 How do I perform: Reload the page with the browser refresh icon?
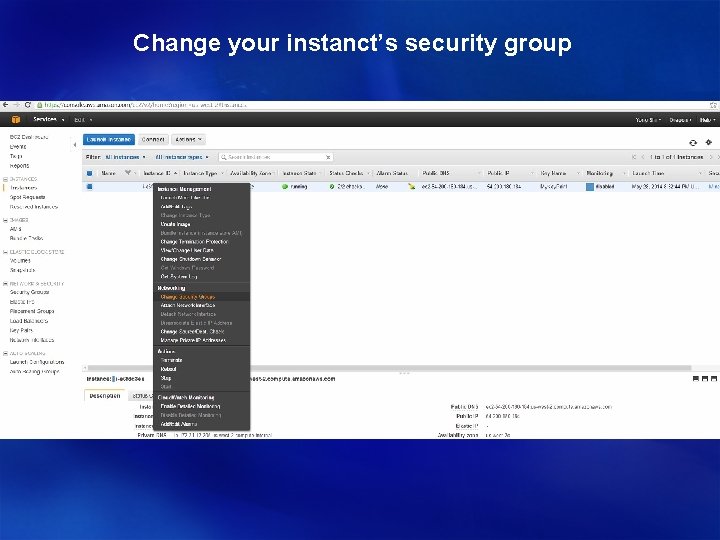(28, 105)
